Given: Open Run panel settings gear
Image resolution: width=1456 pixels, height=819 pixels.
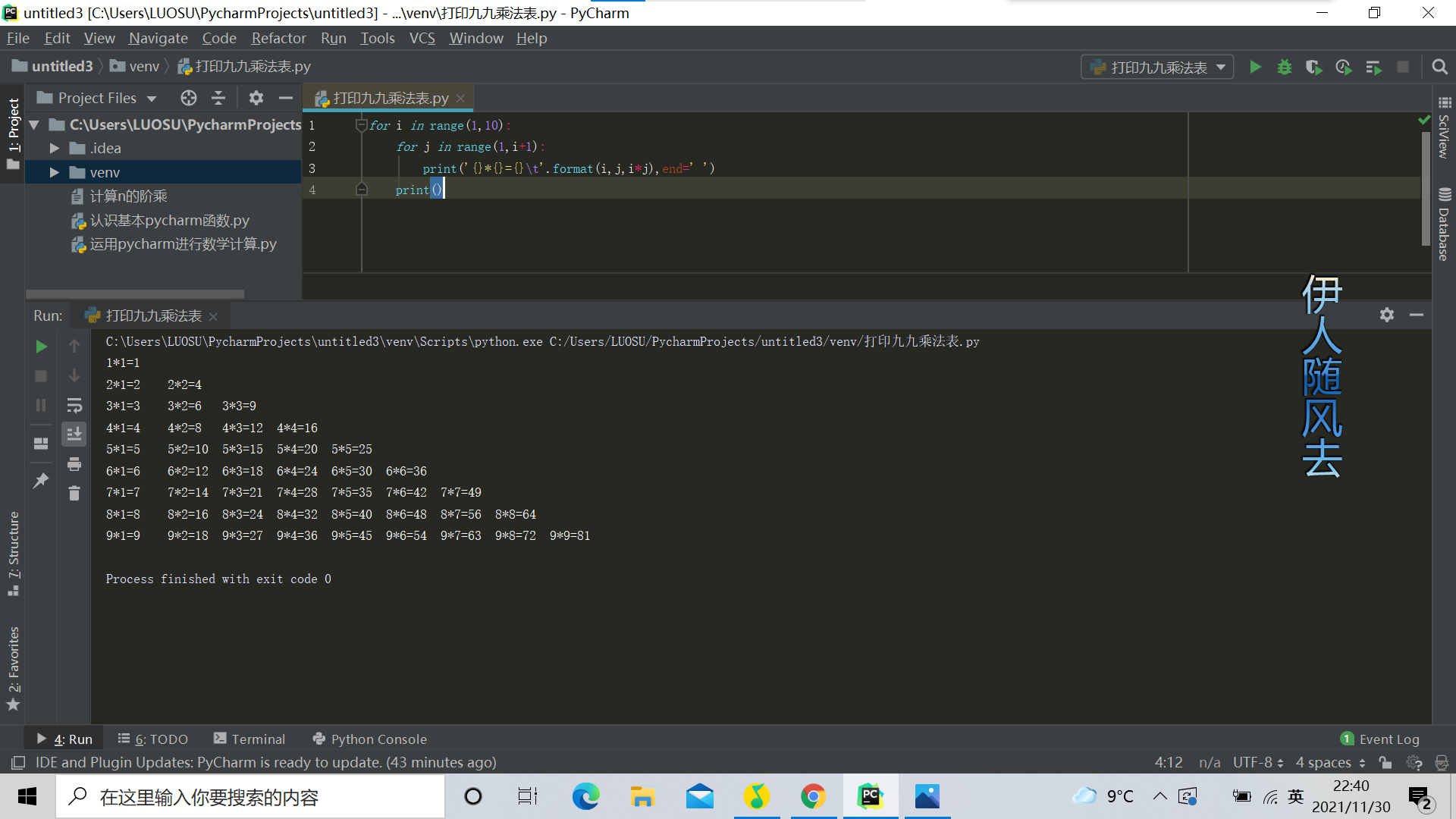Looking at the screenshot, I should click(1386, 315).
